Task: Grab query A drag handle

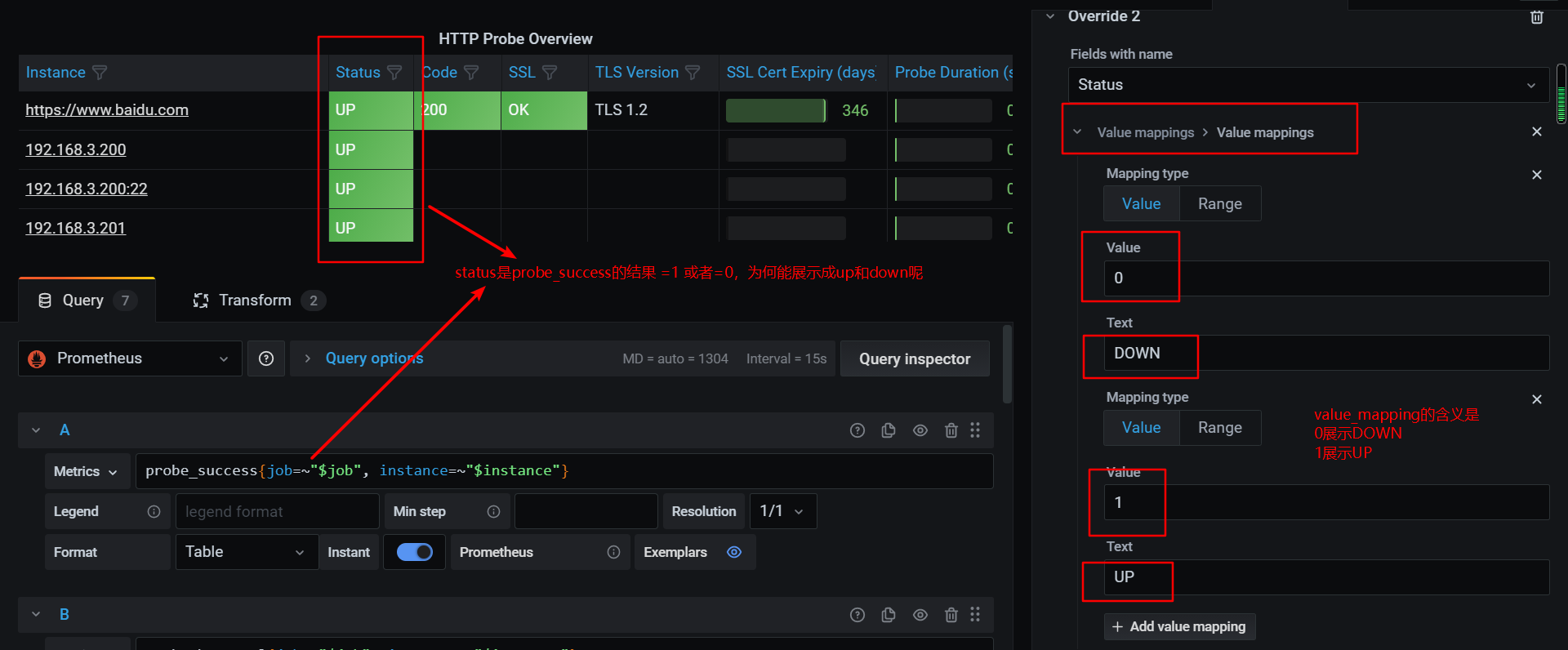Action: pyautogui.click(x=975, y=430)
